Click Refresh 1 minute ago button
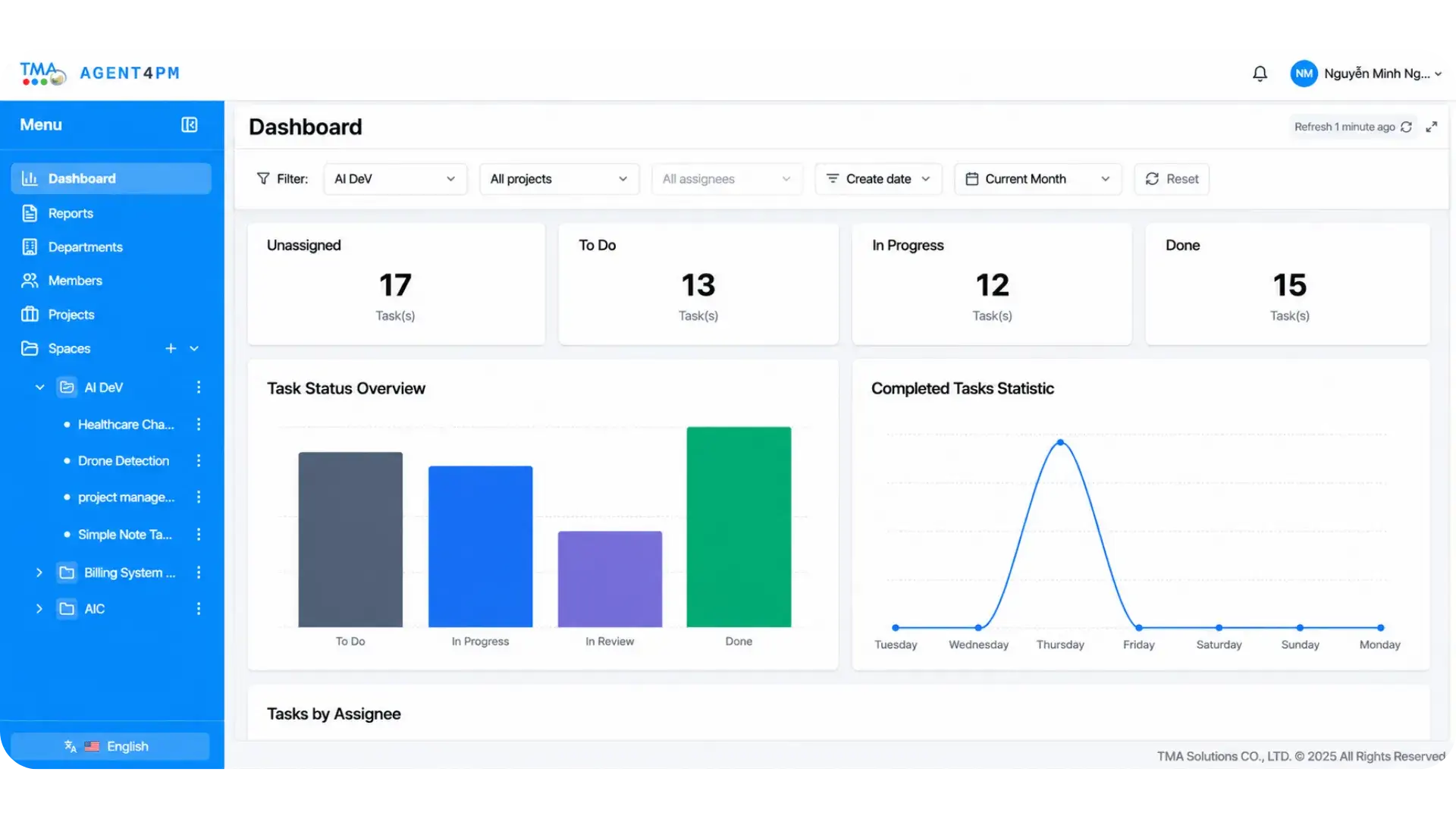 tap(1352, 127)
